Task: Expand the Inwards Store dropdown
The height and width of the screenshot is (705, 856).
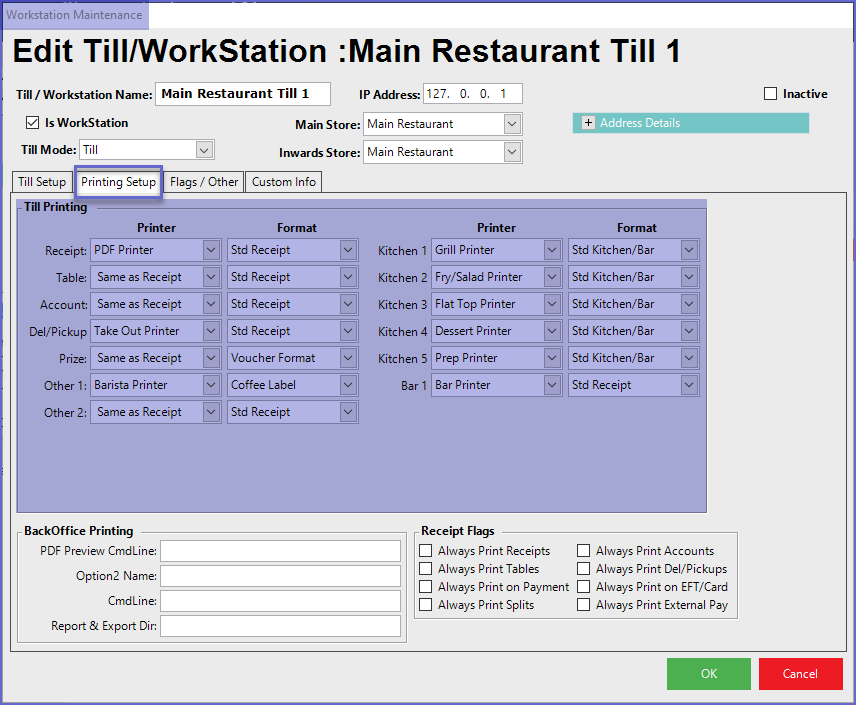Action: (x=512, y=152)
